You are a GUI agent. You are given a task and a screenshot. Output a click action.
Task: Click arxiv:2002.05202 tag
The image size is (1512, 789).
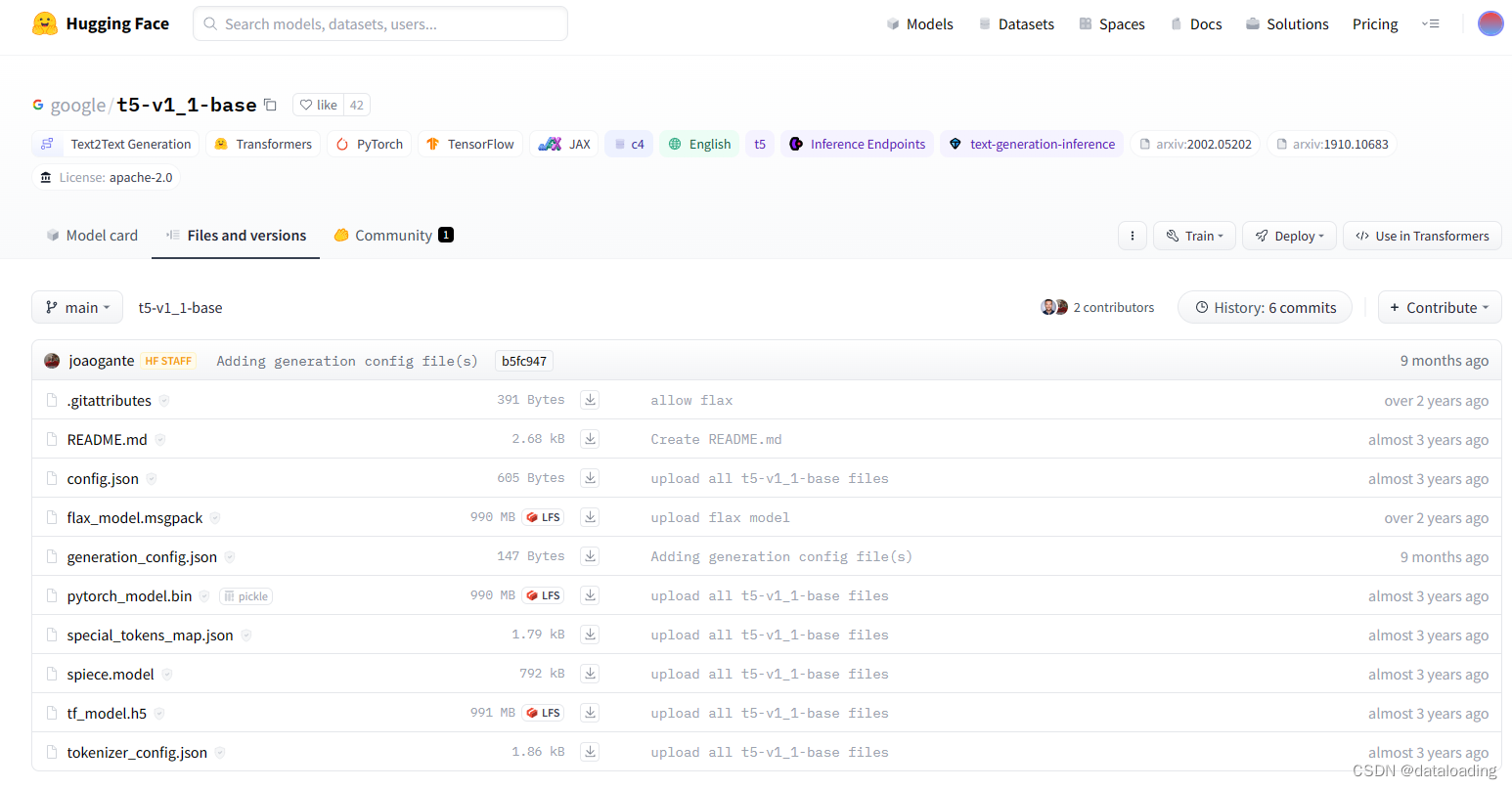(x=1195, y=144)
